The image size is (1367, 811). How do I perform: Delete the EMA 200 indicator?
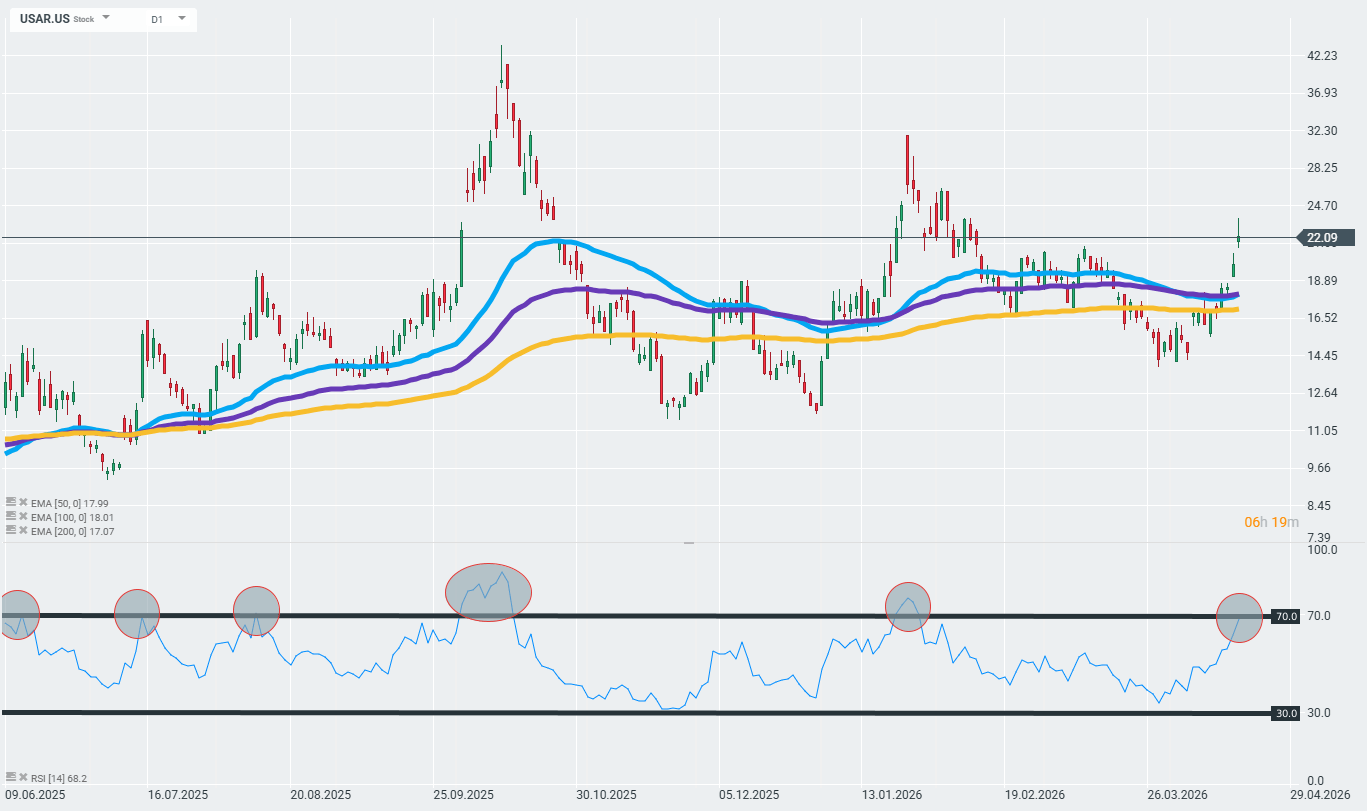click(22, 531)
